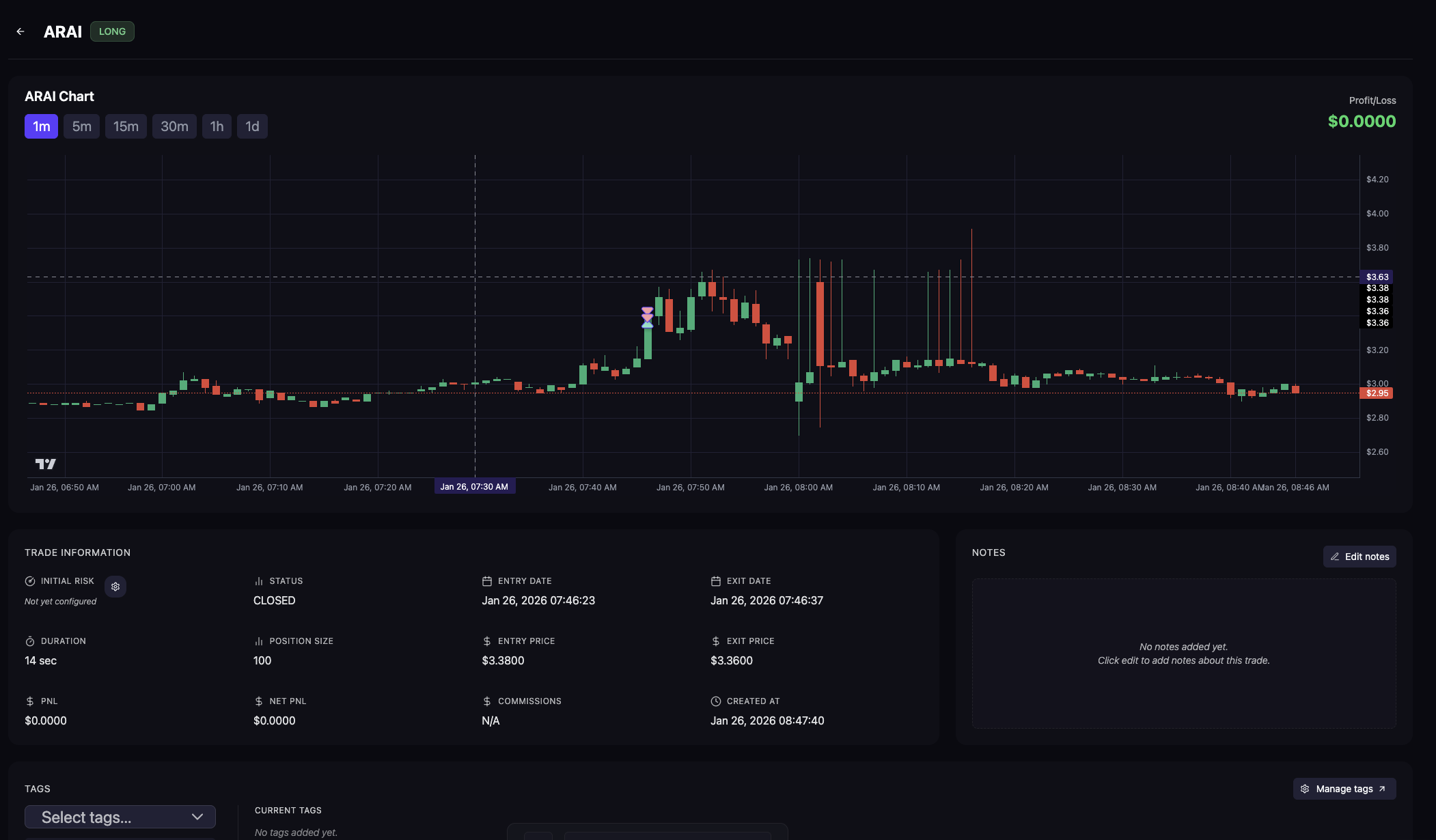The image size is (1436, 840).
Task: Click the external link arrow in Manage tags
Action: point(1382,789)
